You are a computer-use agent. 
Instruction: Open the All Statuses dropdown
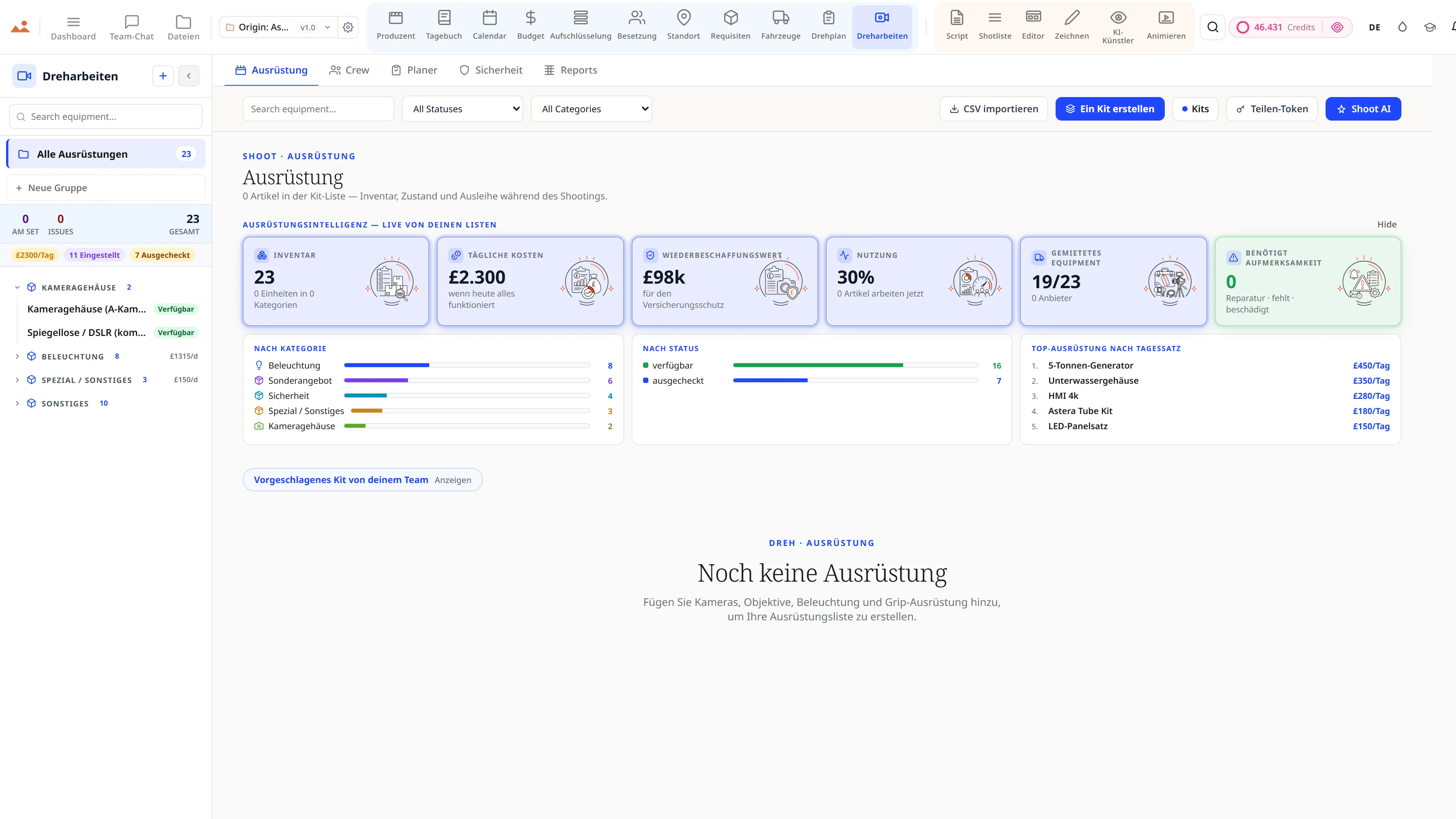[x=462, y=108]
